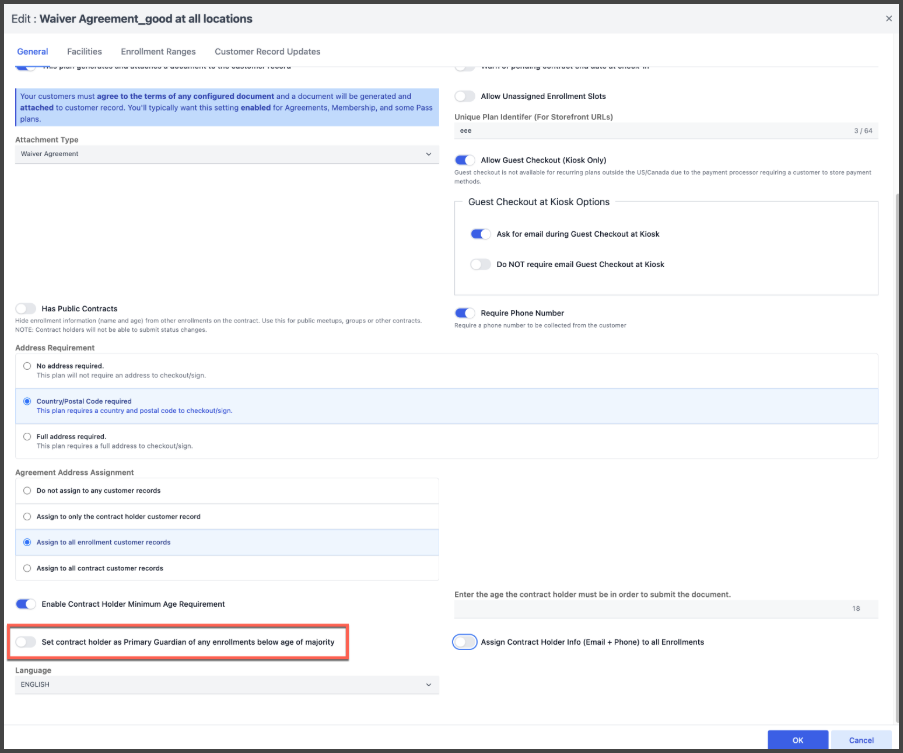This screenshot has height=753, width=903.
Task: Disable Allow Guest Checkout toggle
Action: [x=464, y=160]
